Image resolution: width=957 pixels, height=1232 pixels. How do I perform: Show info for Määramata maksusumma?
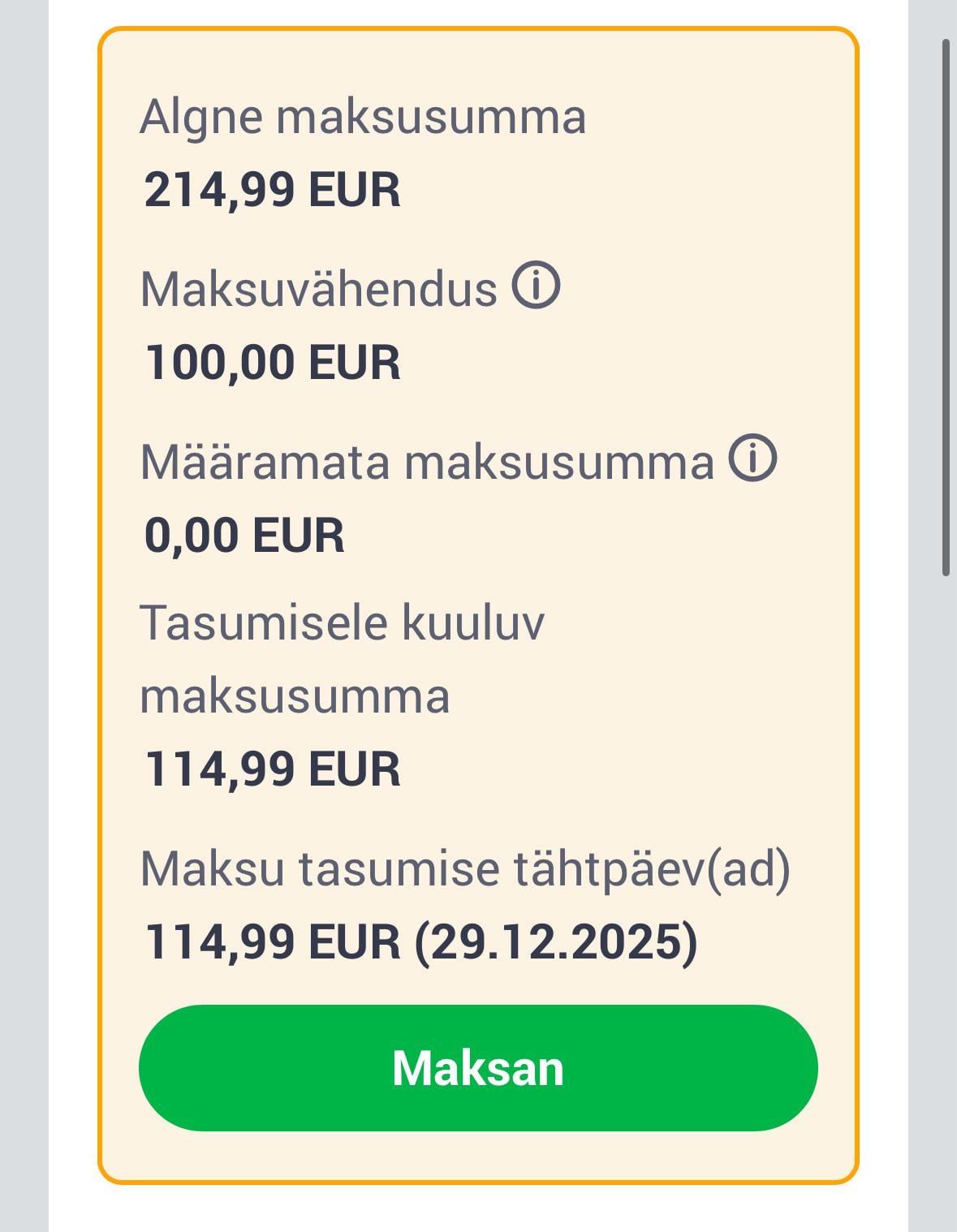click(752, 459)
